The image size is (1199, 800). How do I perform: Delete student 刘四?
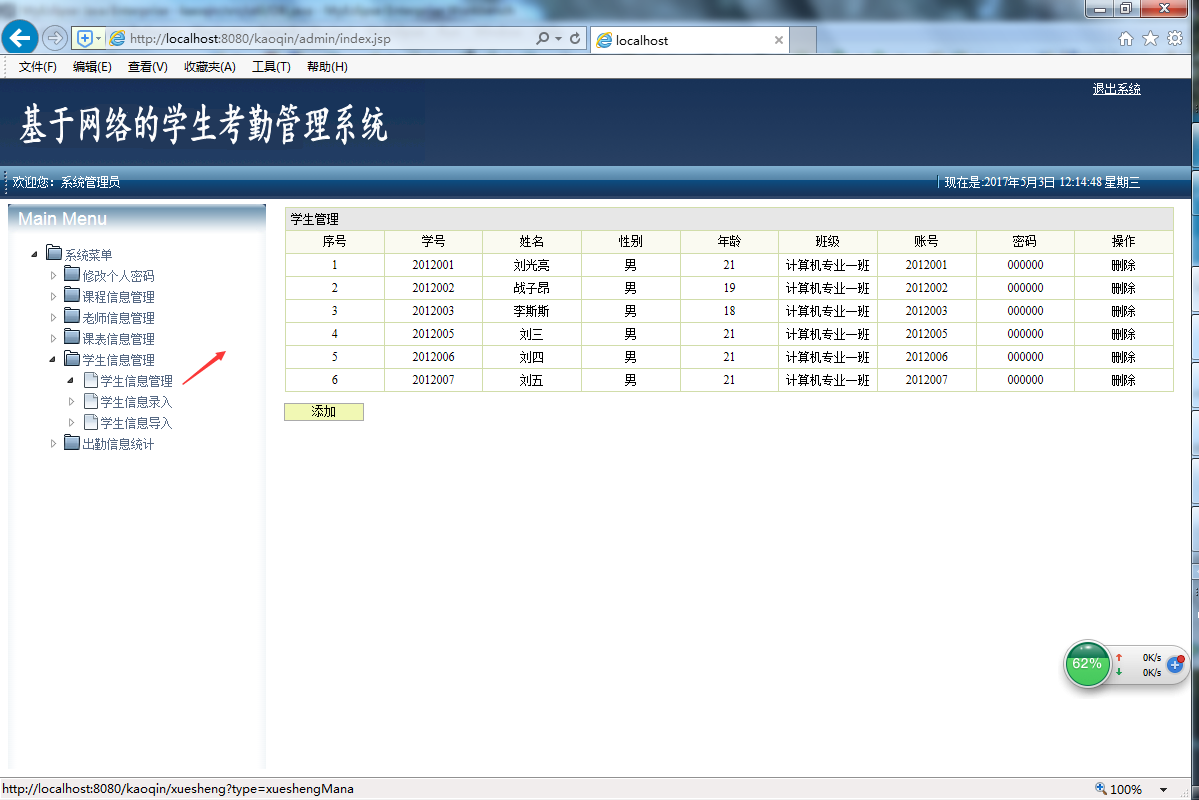tap(1123, 357)
